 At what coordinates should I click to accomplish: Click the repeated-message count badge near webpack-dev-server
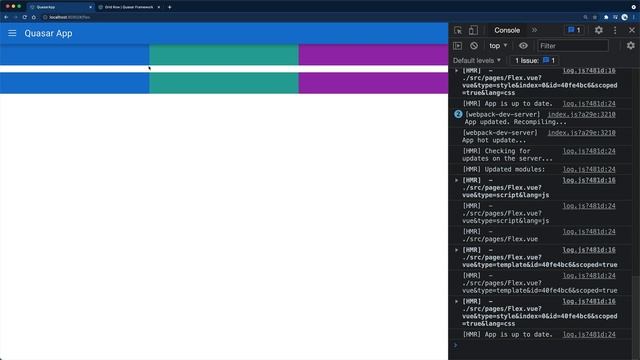tap(458, 114)
